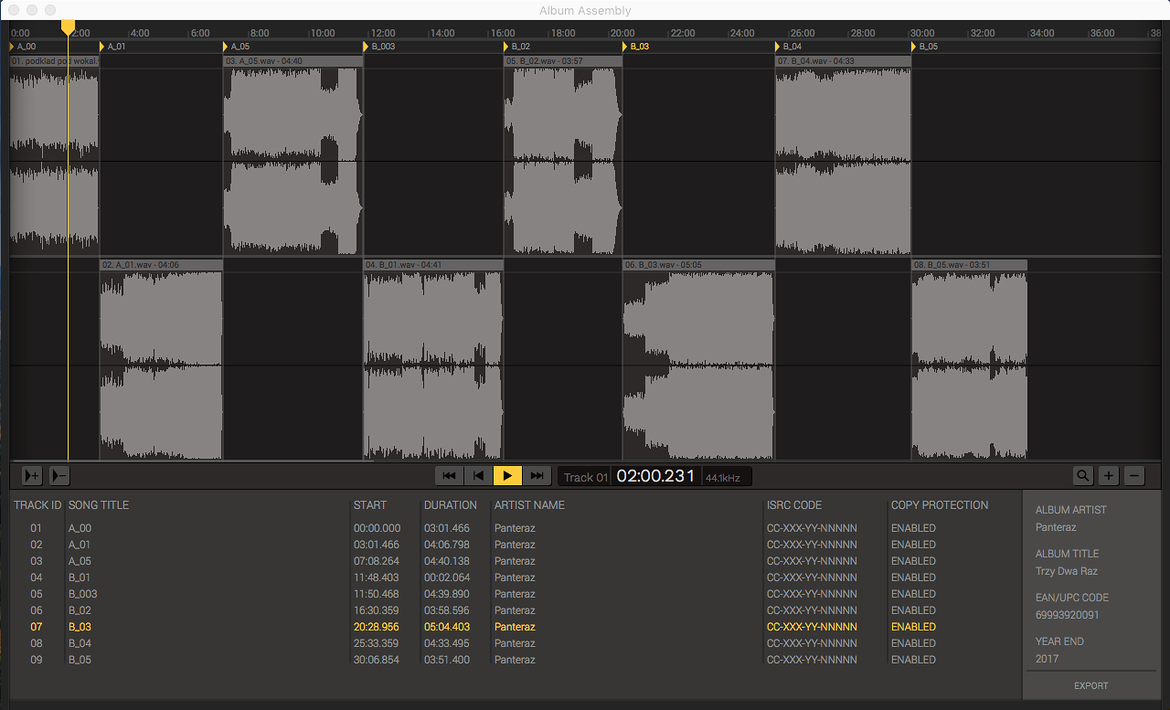Click the yellow playhead handle on the ruler
The width and height of the screenshot is (1170, 710).
[x=68, y=28]
